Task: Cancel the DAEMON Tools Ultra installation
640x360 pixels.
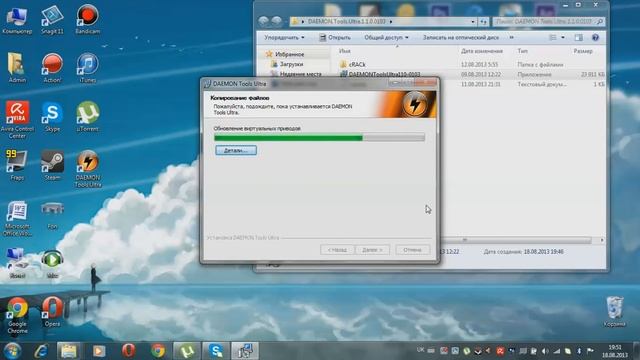Action: click(412, 249)
